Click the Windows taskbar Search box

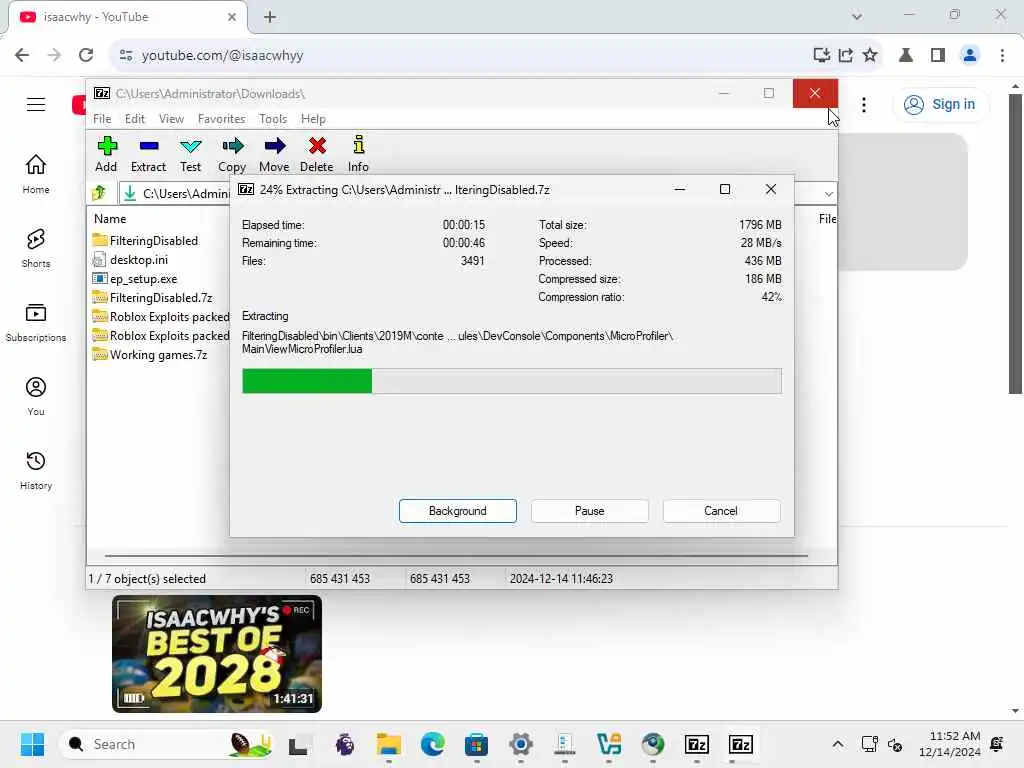pos(167,744)
